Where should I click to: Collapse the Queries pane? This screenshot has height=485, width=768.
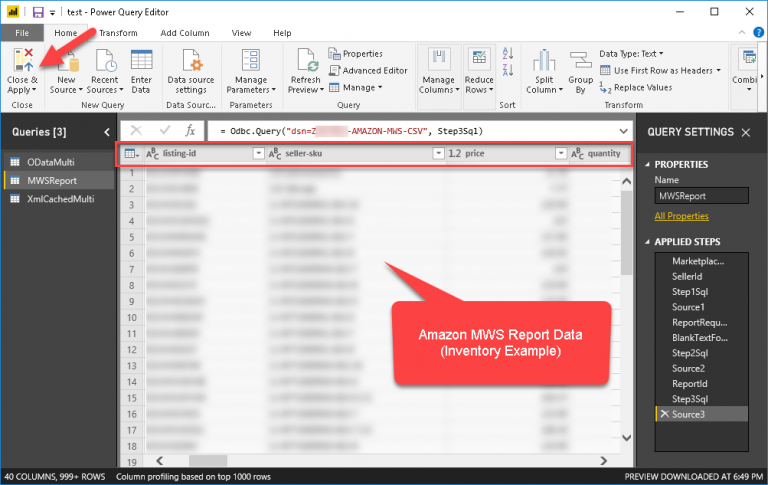tap(107, 132)
